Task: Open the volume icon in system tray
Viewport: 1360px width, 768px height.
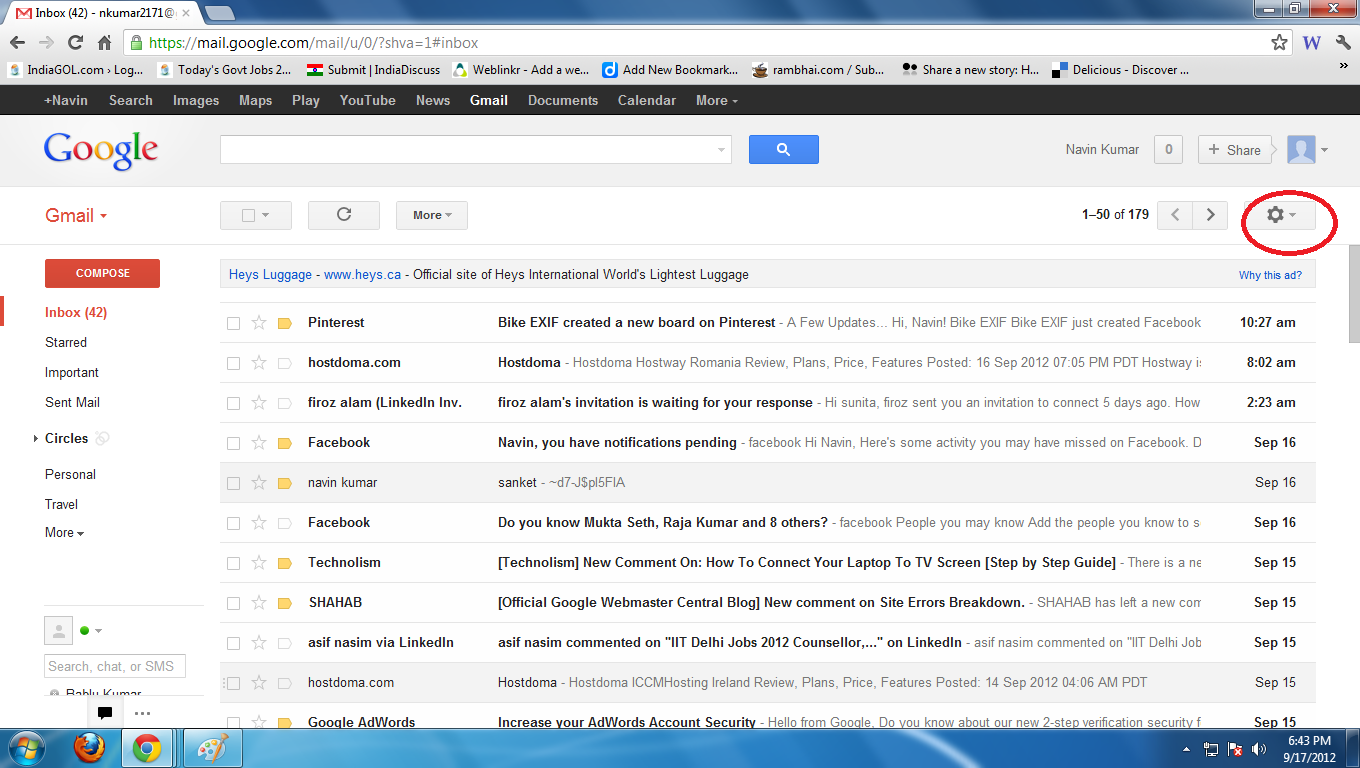Action: (x=1259, y=747)
